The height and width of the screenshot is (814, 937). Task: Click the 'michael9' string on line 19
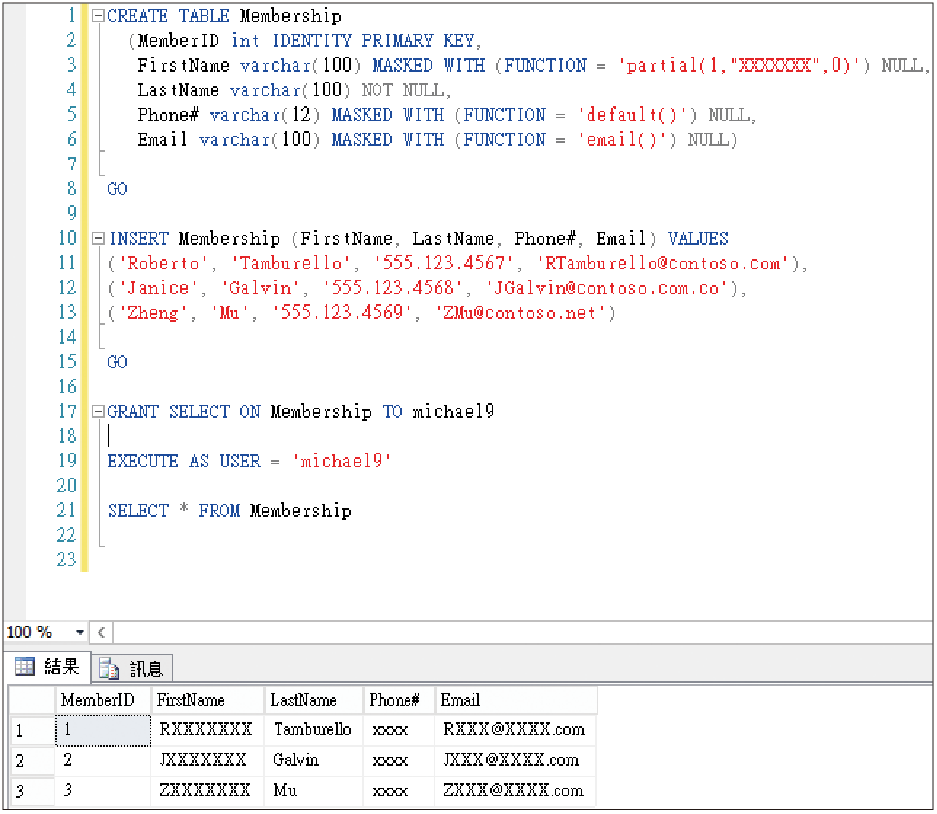341,461
